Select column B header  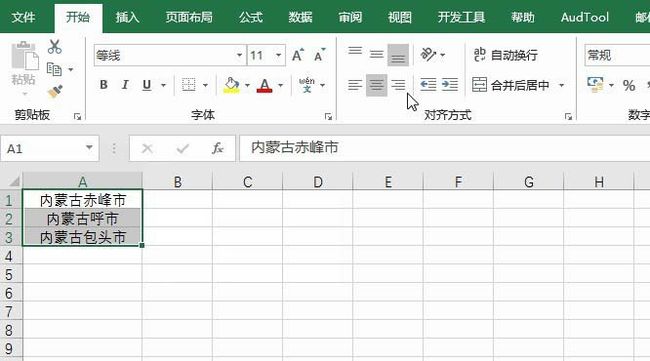point(177,182)
